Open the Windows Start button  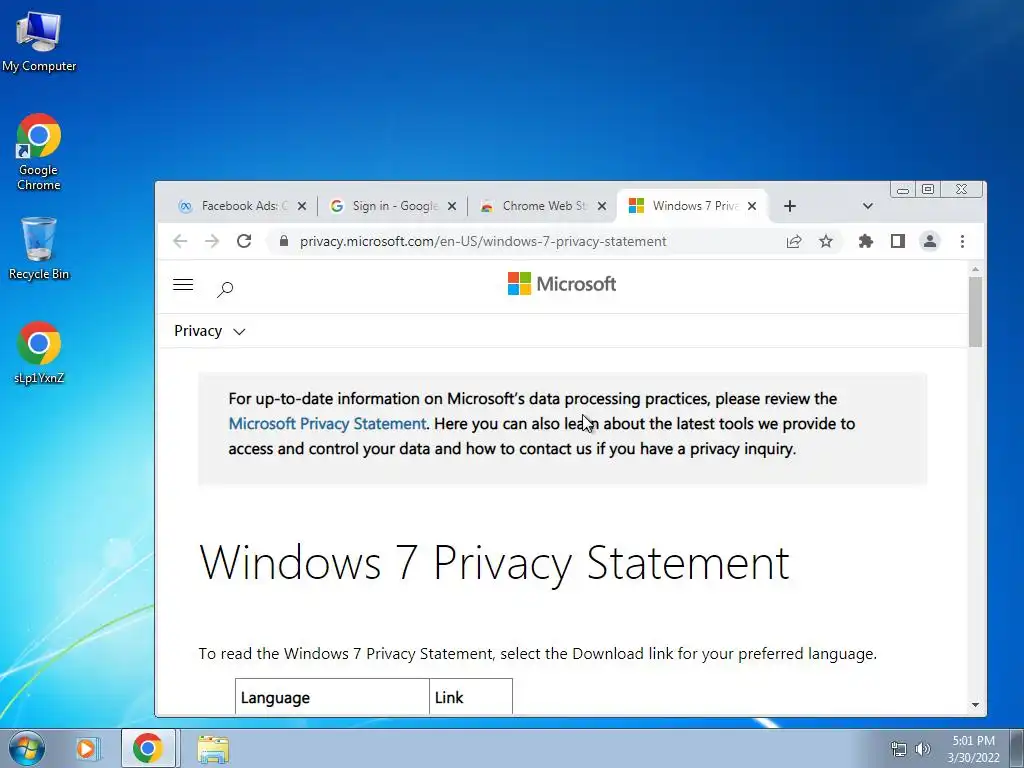click(x=27, y=748)
